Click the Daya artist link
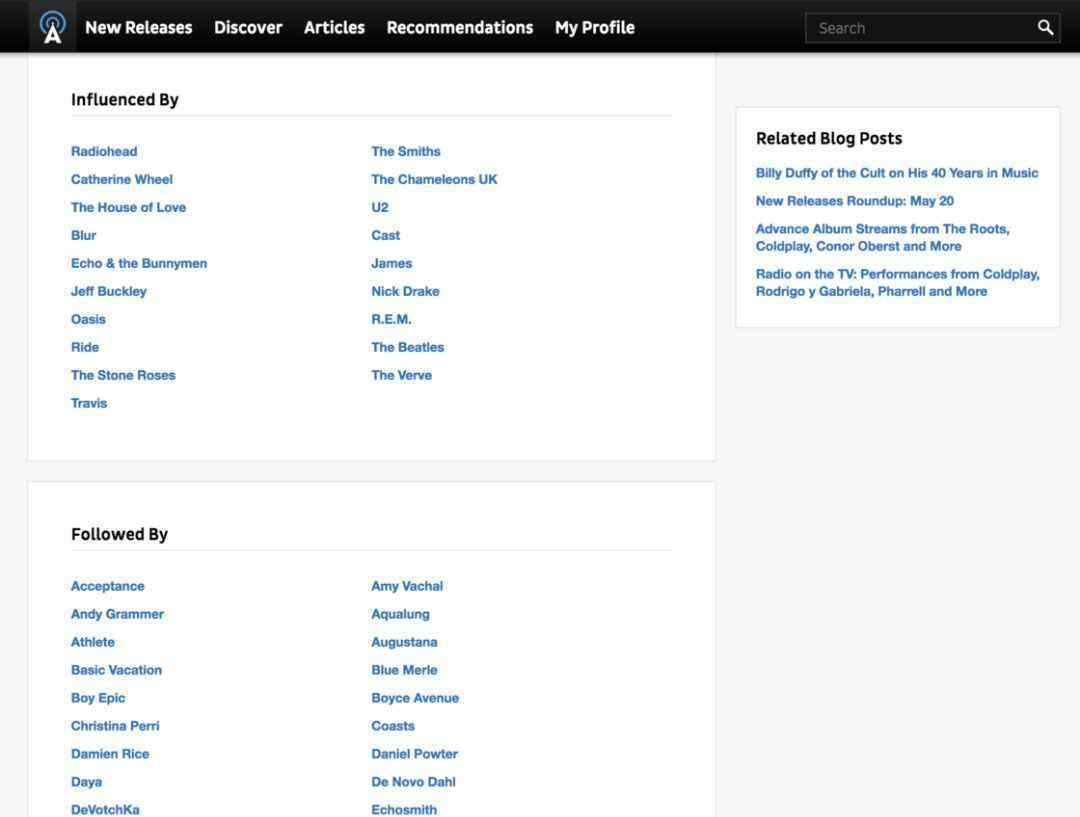Image resolution: width=1080 pixels, height=817 pixels. (x=86, y=782)
